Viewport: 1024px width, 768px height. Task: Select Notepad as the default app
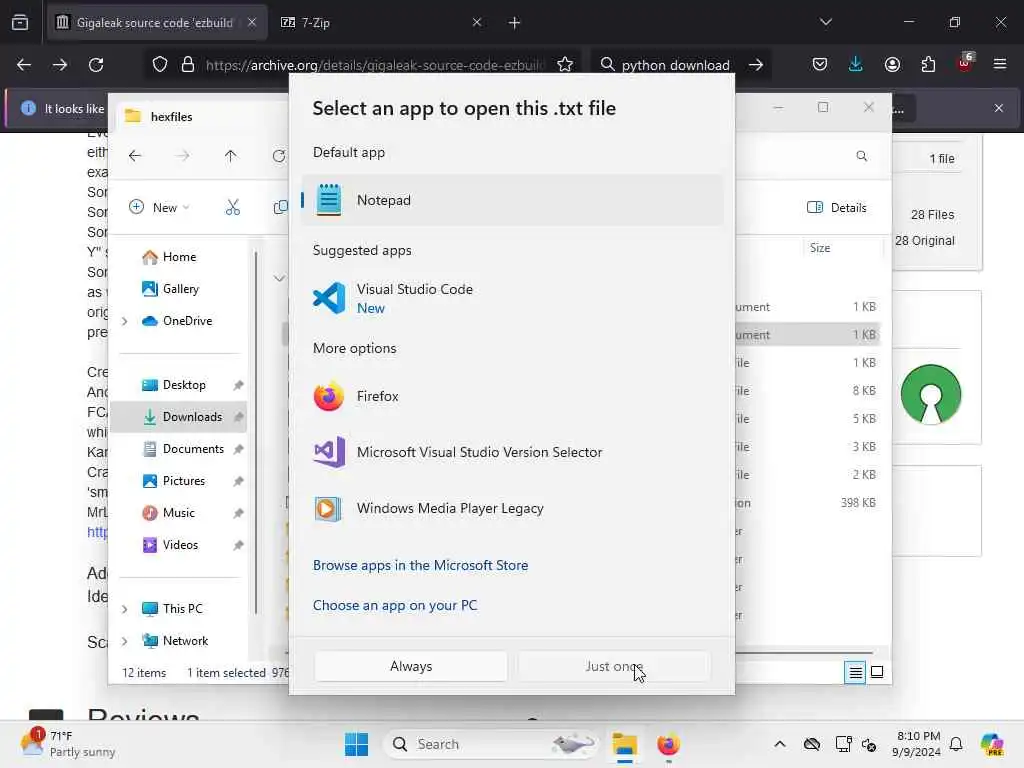512,200
